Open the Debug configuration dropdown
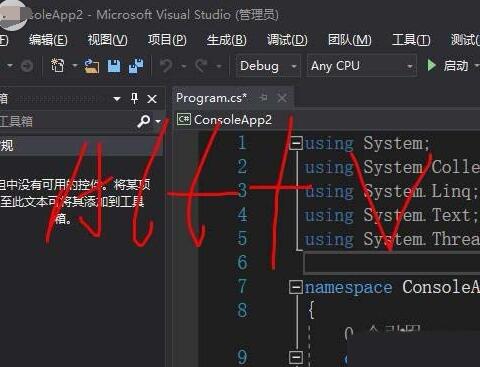The width and height of the screenshot is (480, 367). click(x=268, y=66)
